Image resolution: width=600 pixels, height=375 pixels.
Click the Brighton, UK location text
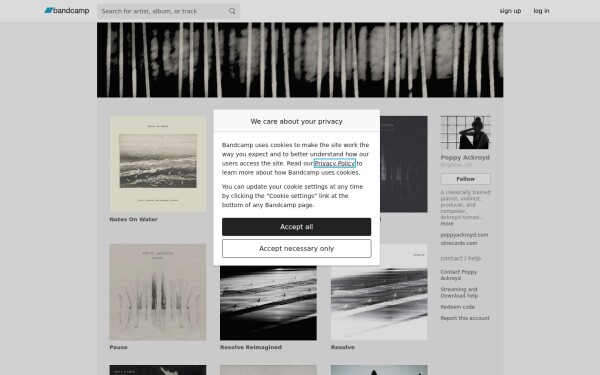pyautogui.click(x=456, y=165)
